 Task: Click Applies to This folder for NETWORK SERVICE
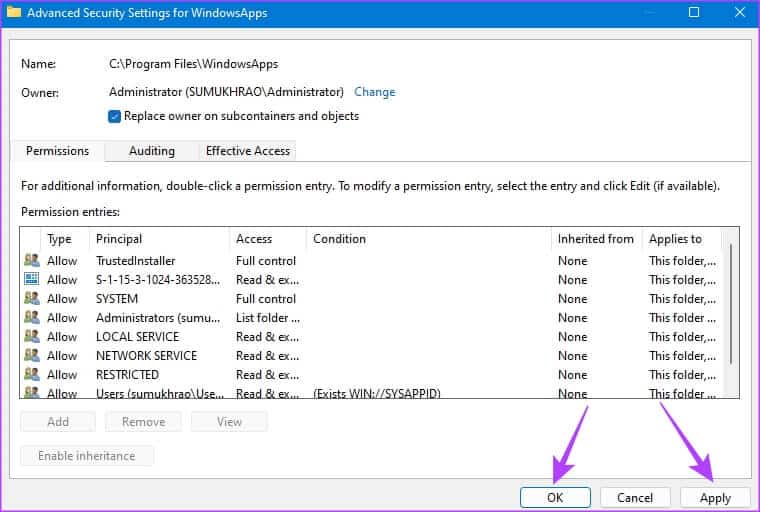682,356
